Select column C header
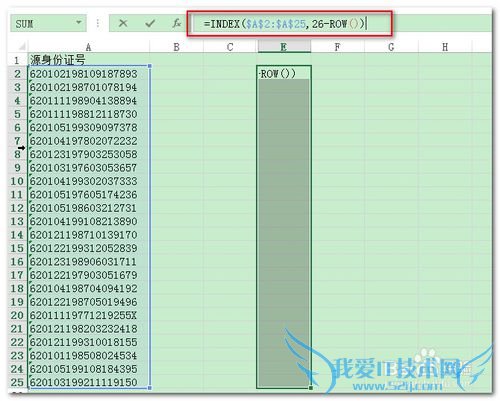The image size is (500, 401). pyautogui.click(x=230, y=47)
